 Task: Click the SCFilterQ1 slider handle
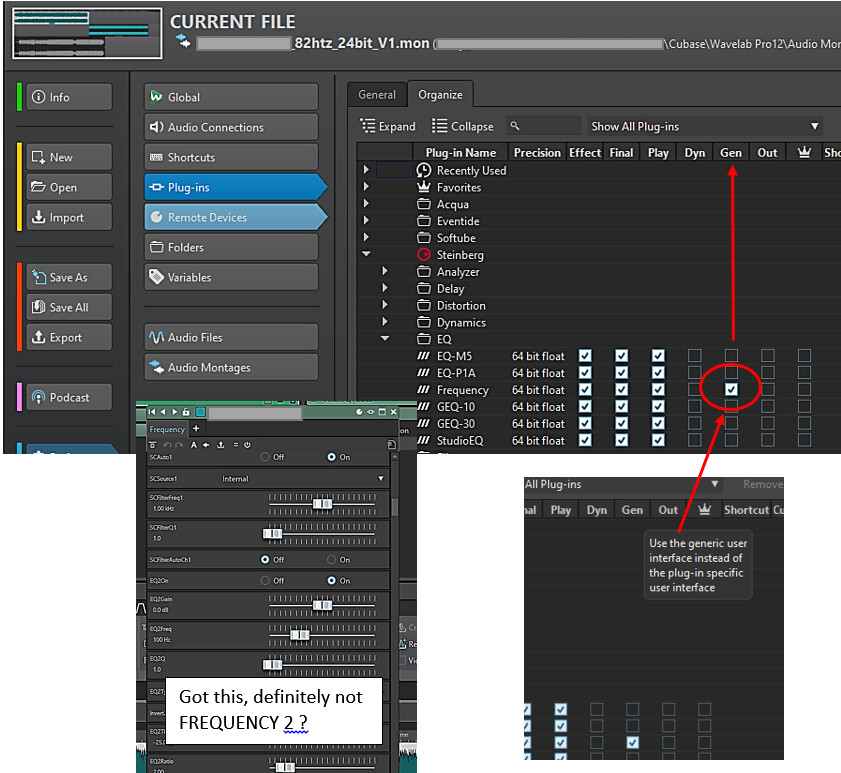272,534
